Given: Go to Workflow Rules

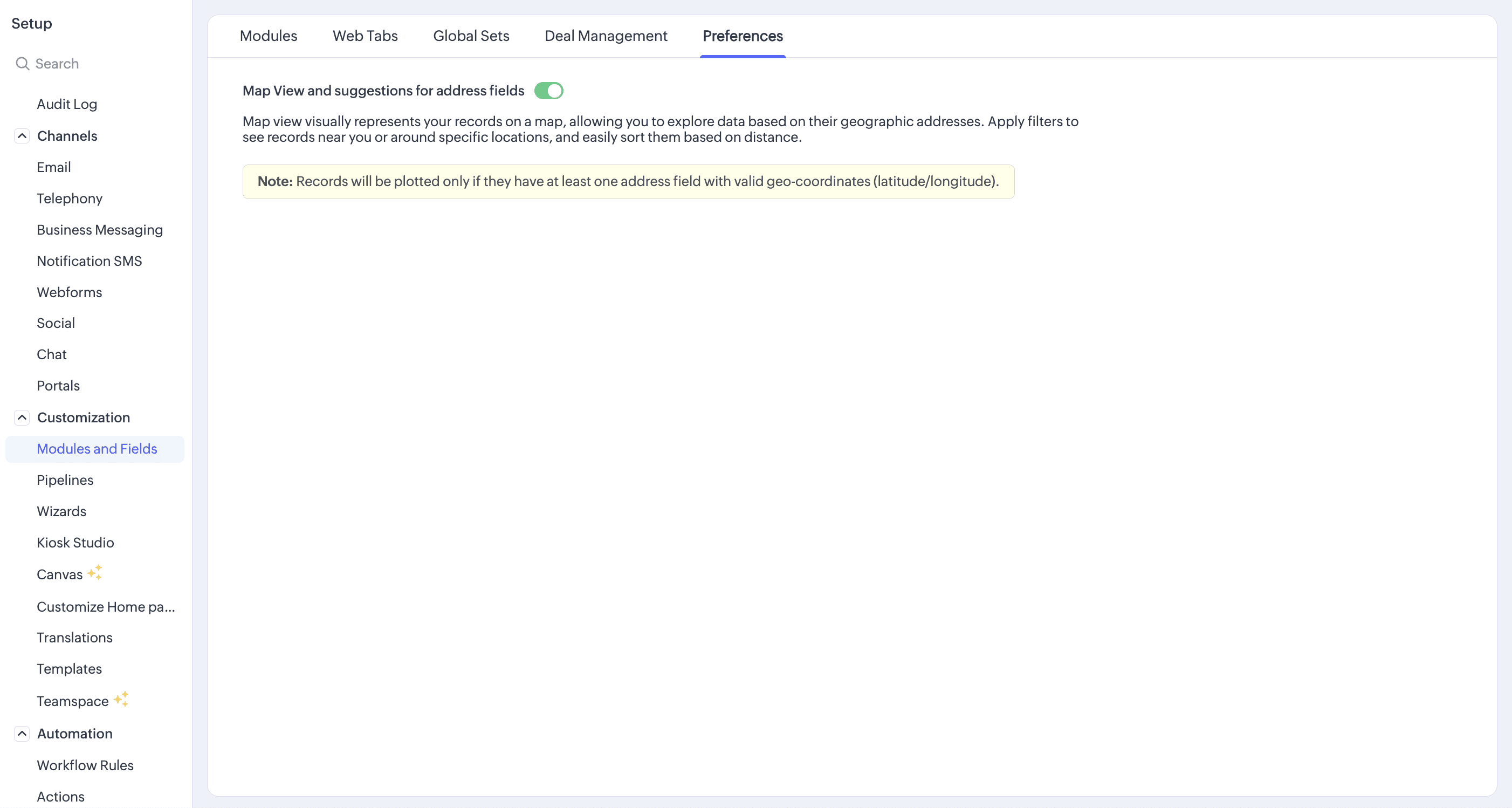Looking at the screenshot, I should tap(85, 765).
